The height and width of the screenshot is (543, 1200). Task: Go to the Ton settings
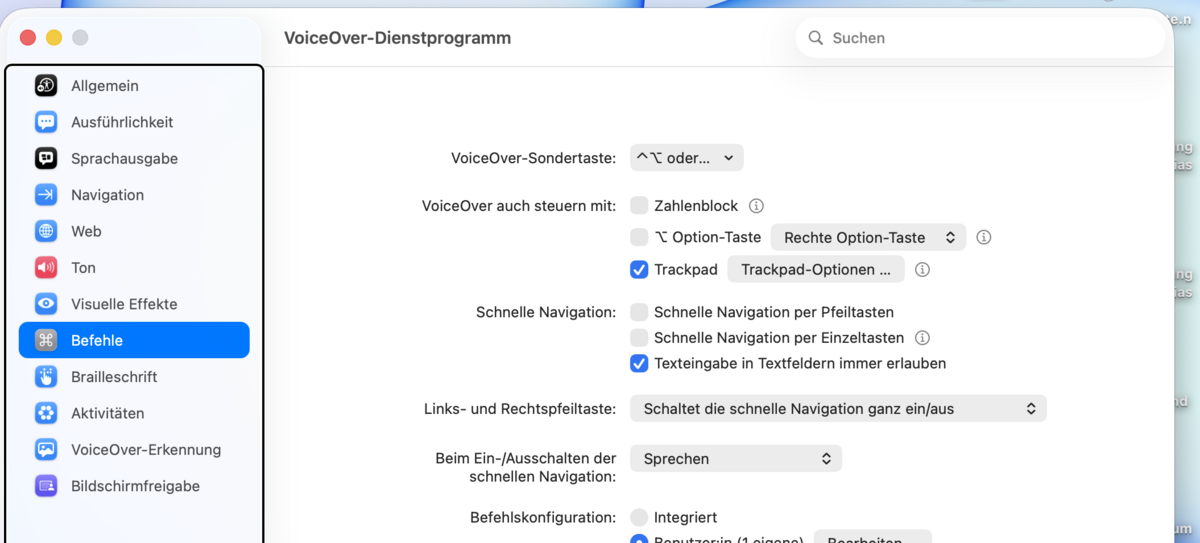tap(134, 268)
